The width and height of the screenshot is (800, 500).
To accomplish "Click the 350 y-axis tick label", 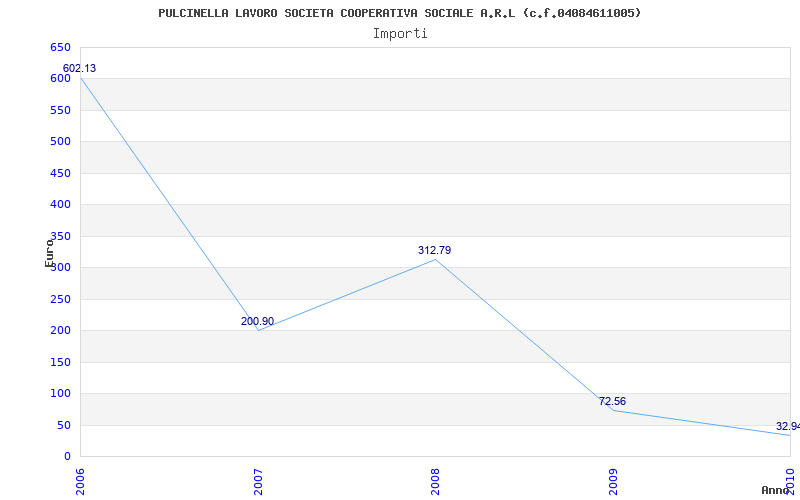I will point(60,236).
